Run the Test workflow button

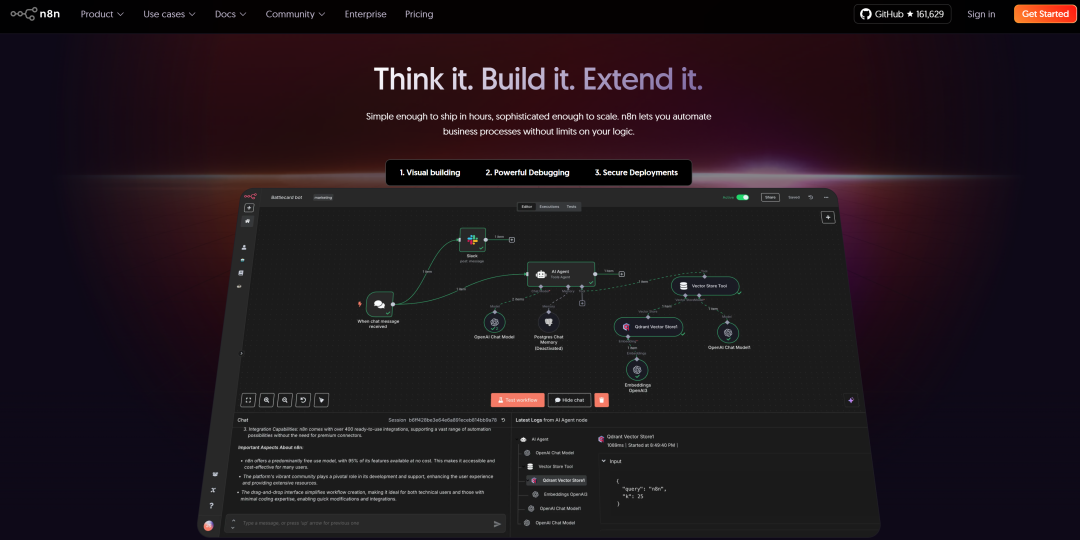[518, 400]
